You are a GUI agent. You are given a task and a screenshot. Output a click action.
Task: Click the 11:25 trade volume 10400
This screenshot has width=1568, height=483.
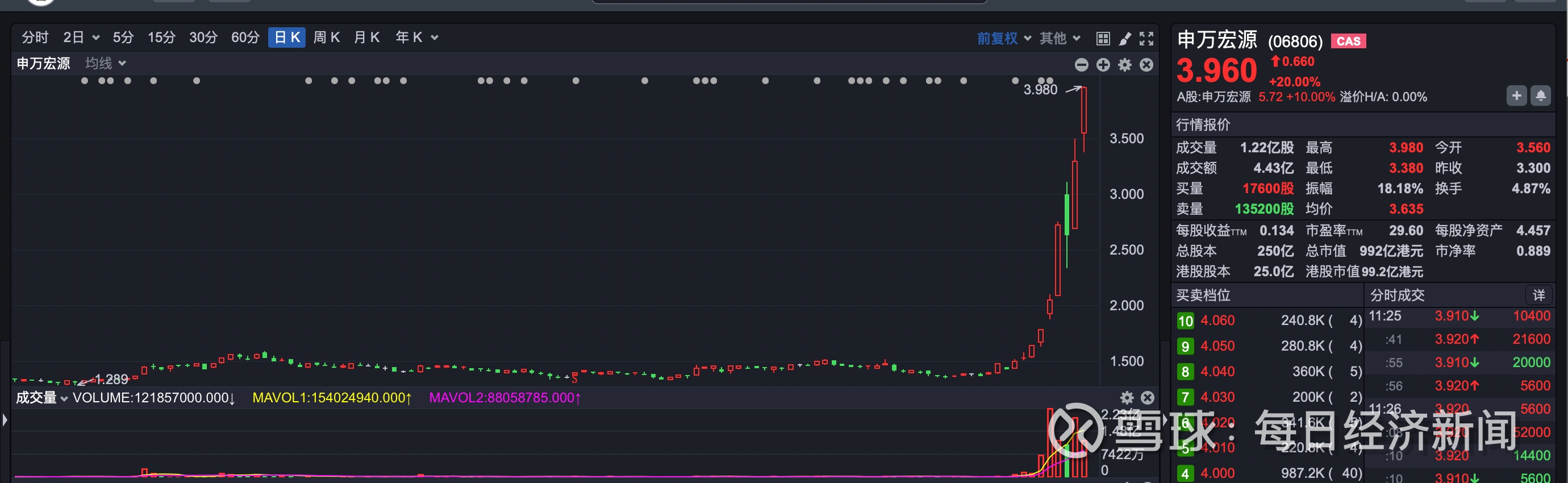point(1532,316)
